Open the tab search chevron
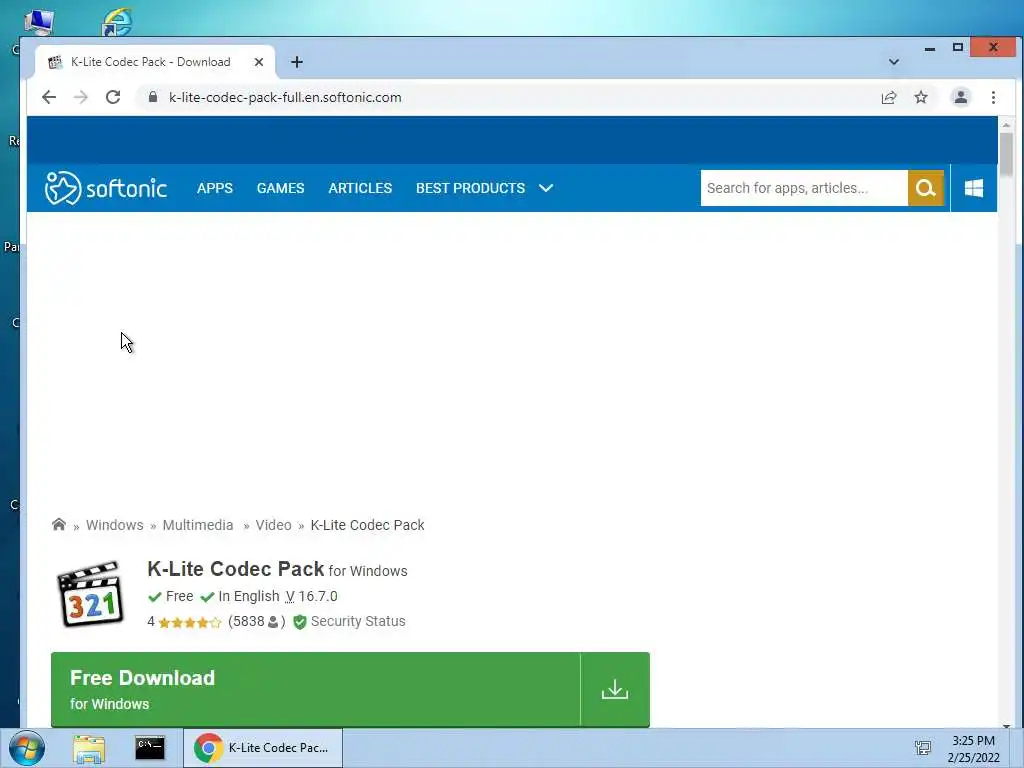This screenshot has width=1024, height=768. tap(894, 62)
